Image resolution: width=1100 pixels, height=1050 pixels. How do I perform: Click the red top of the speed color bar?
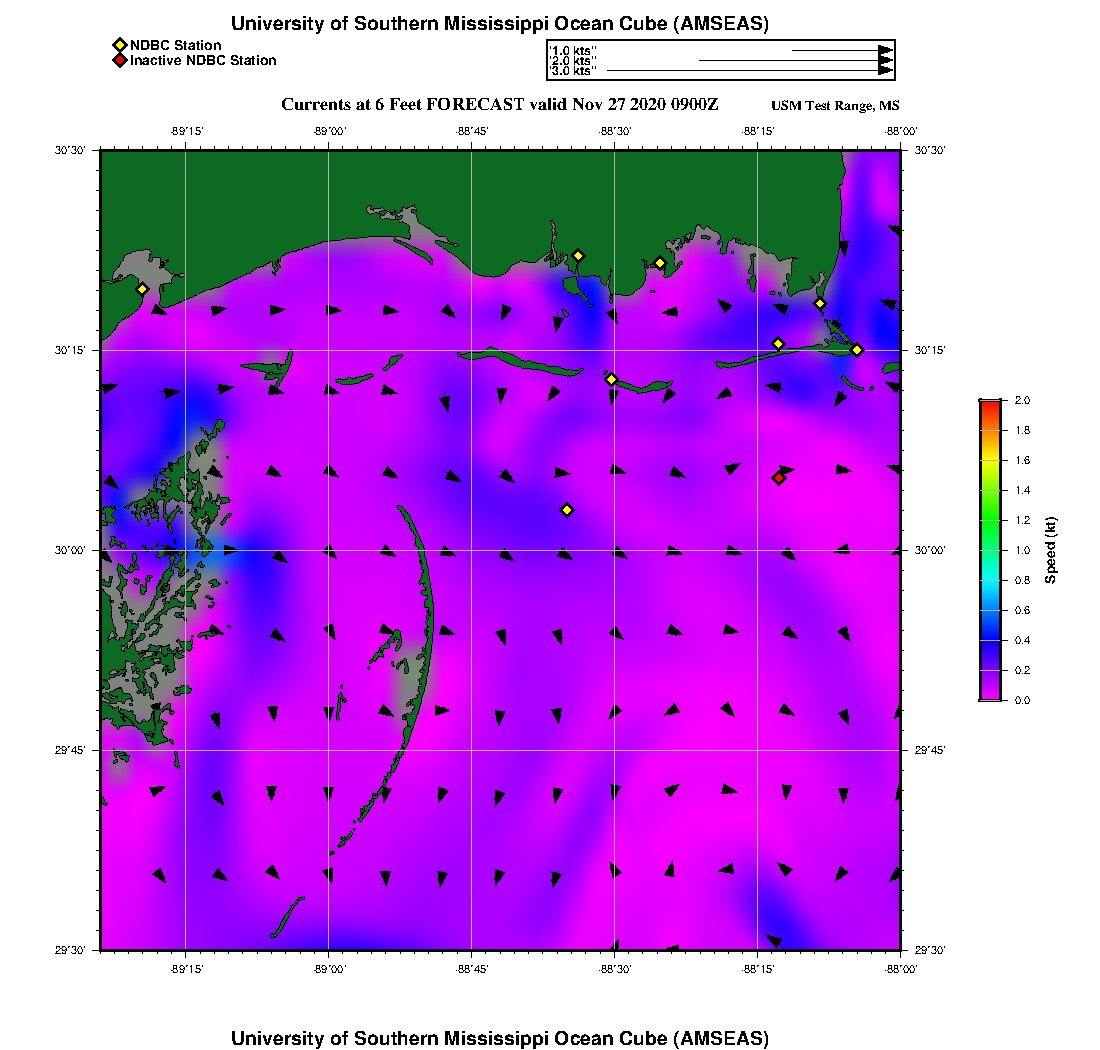[990, 404]
